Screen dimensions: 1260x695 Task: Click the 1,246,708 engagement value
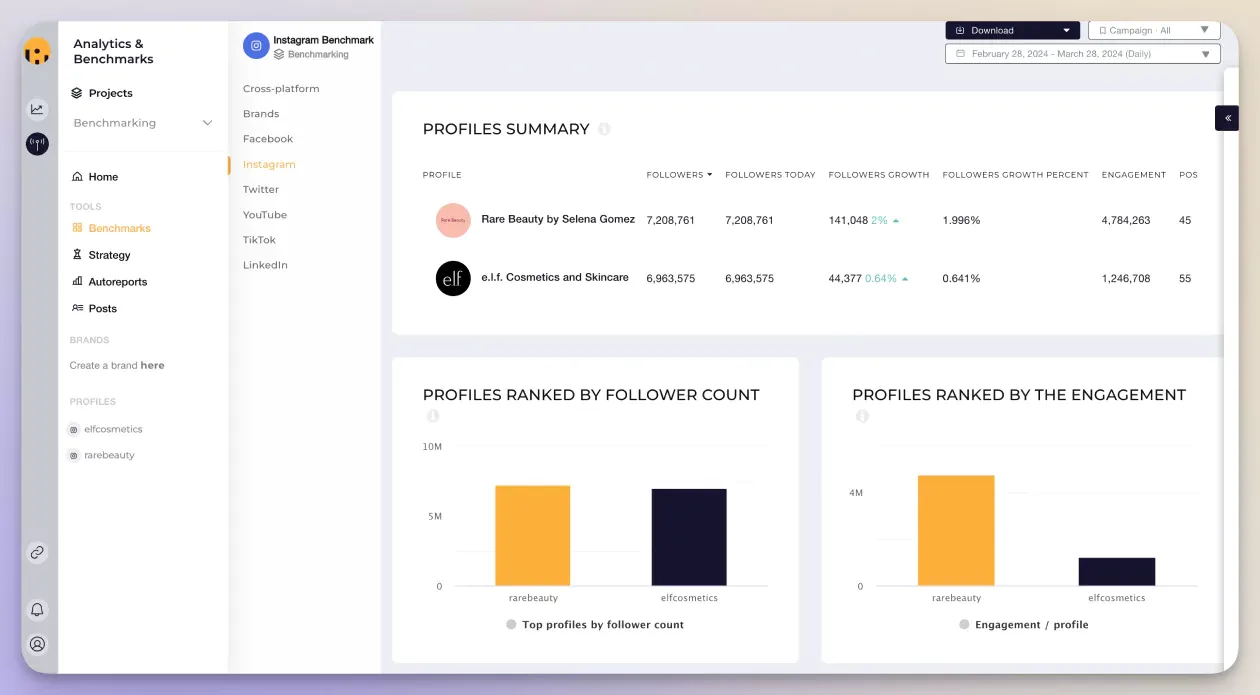pos(1126,279)
